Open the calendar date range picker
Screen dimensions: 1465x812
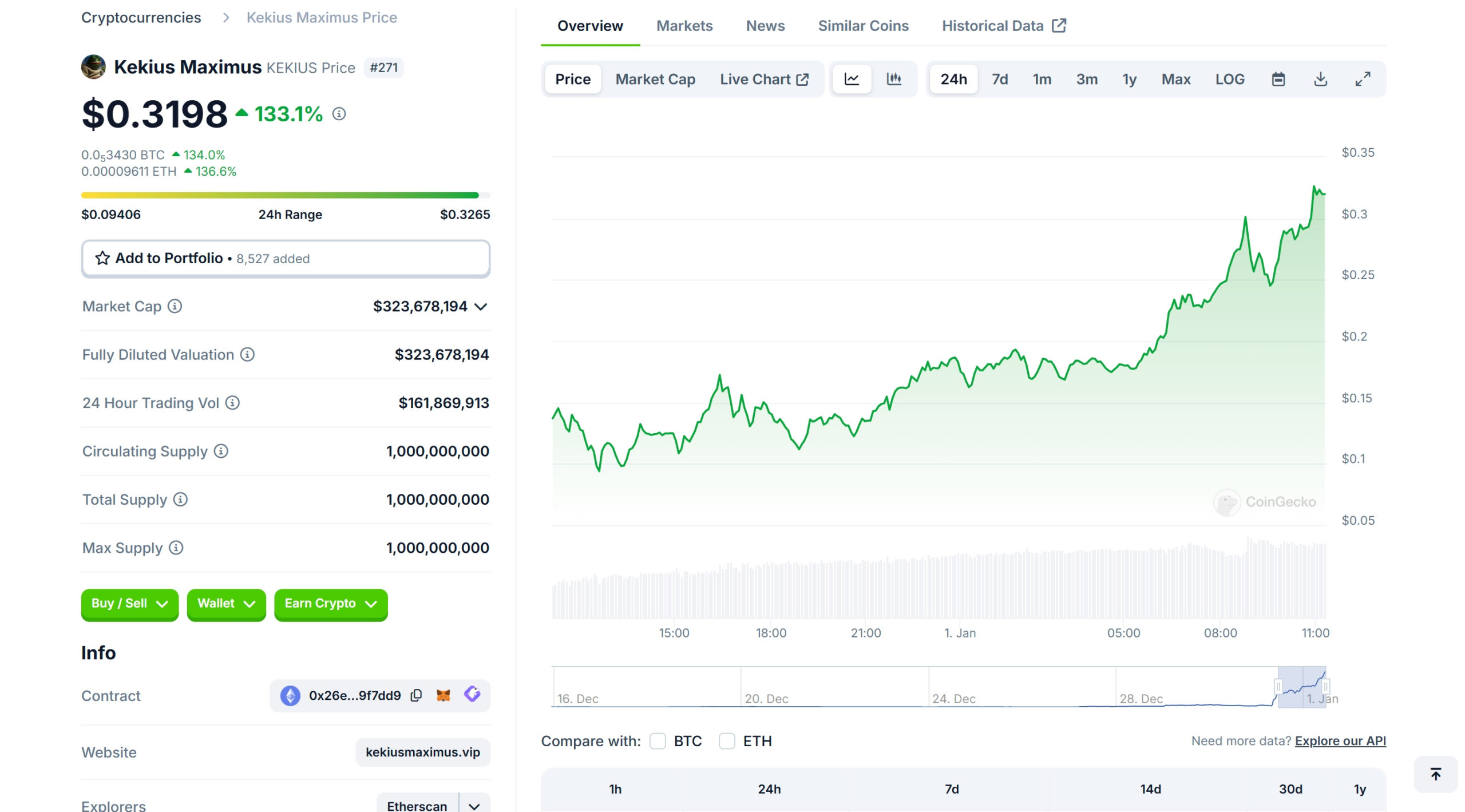click(1278, 79)
